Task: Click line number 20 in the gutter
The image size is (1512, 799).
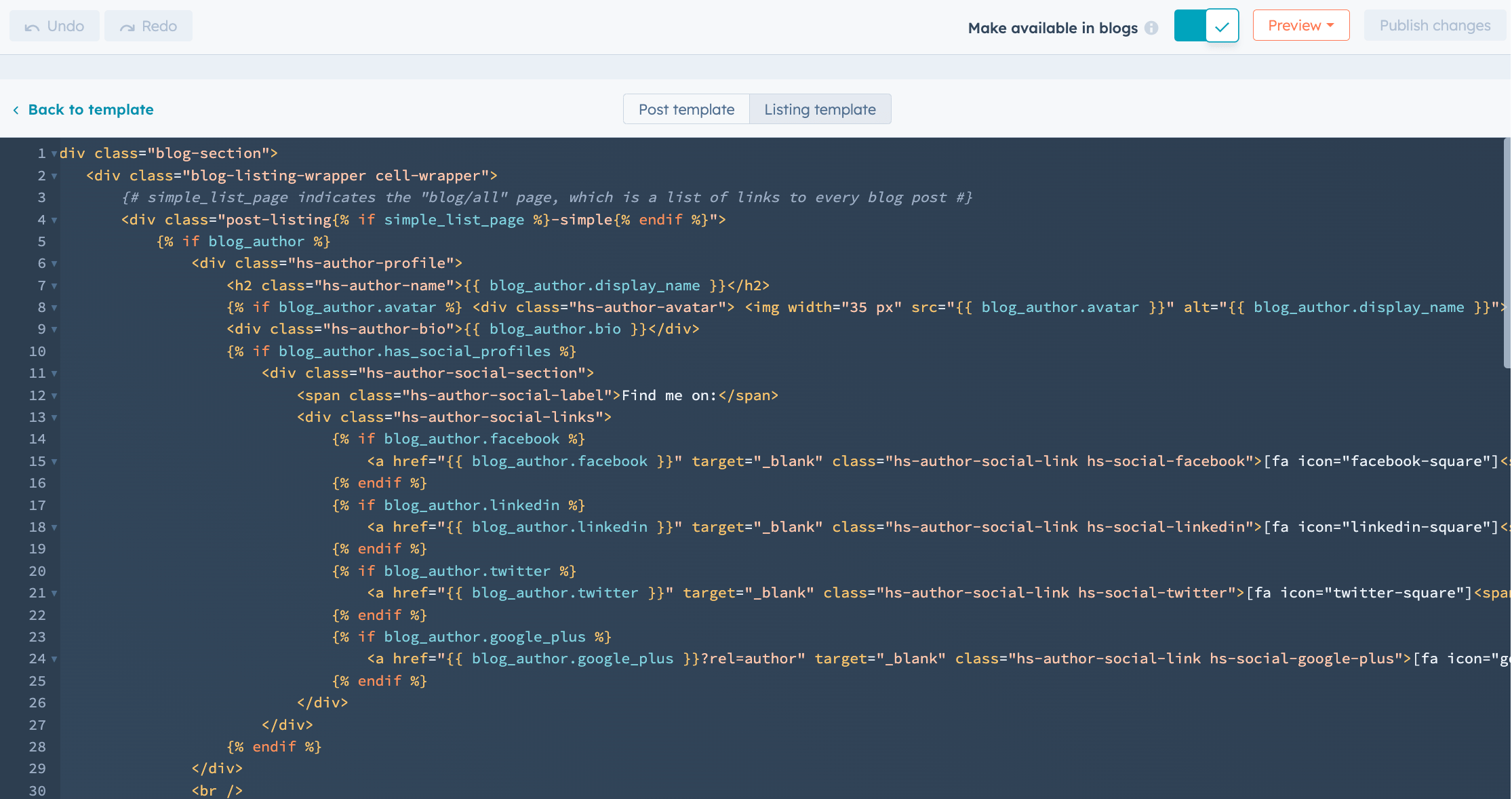Action: (37, 570)
